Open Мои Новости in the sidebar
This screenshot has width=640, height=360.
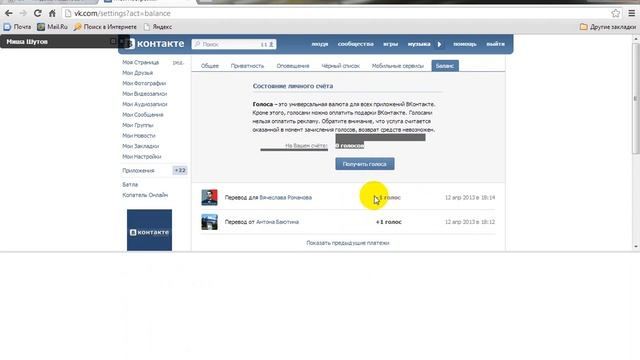point(139,136)
